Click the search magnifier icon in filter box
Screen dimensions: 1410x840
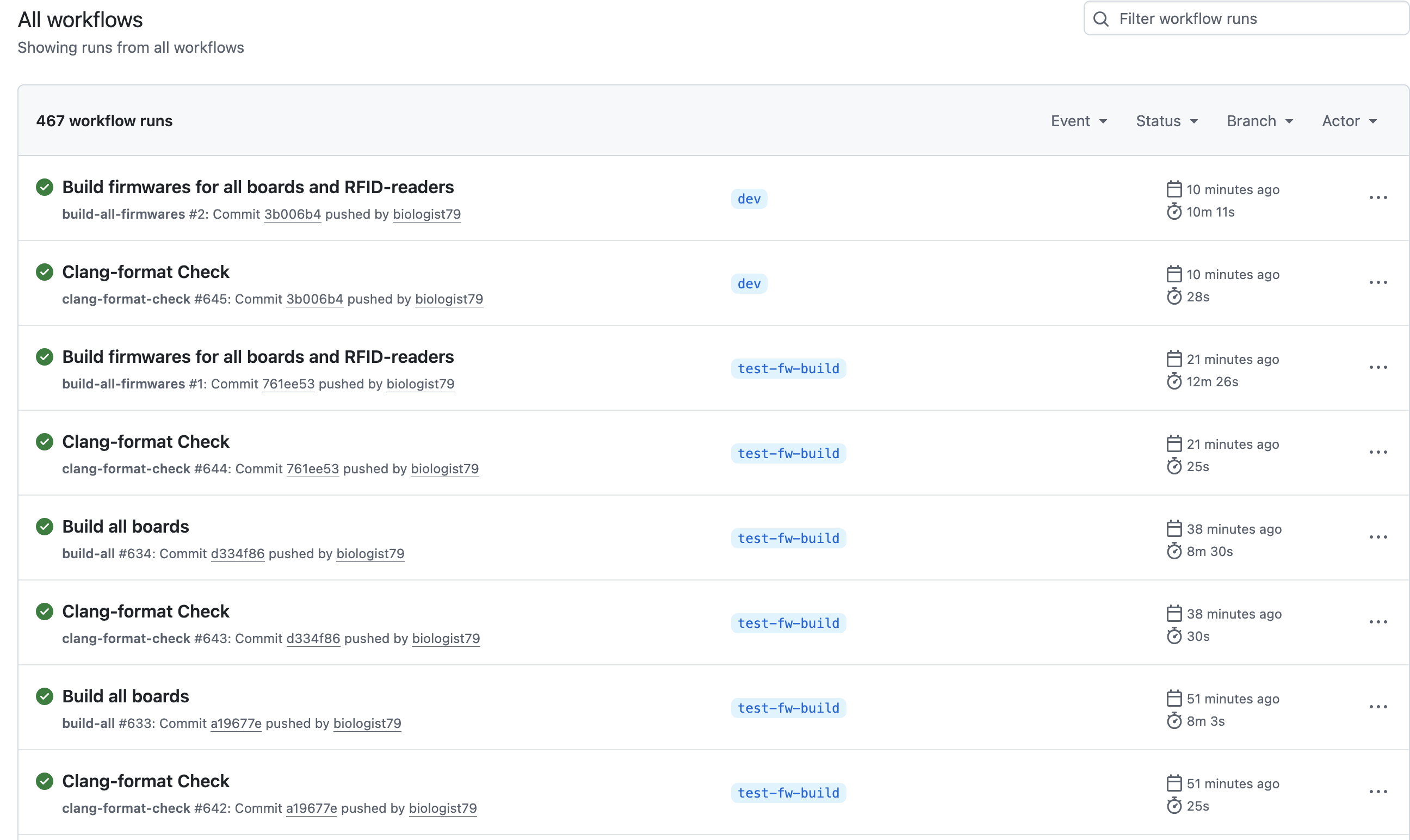tap(1100, 18)
